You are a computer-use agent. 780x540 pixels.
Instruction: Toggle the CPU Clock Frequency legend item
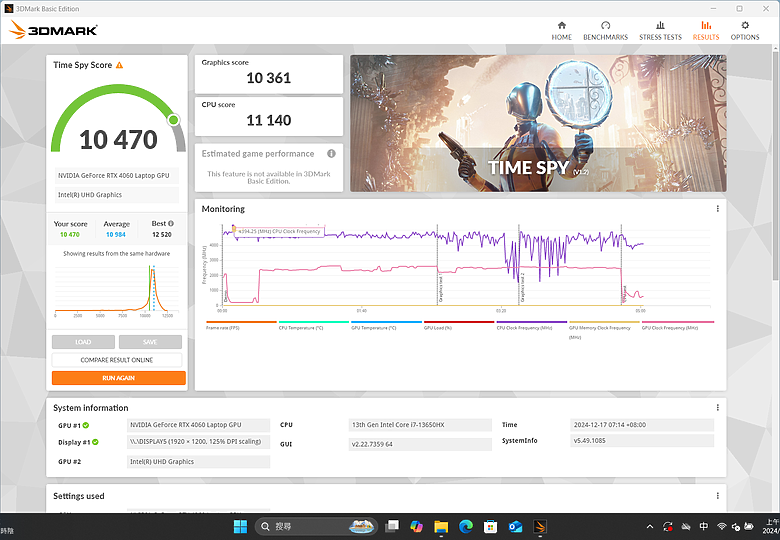pos(531,325)
